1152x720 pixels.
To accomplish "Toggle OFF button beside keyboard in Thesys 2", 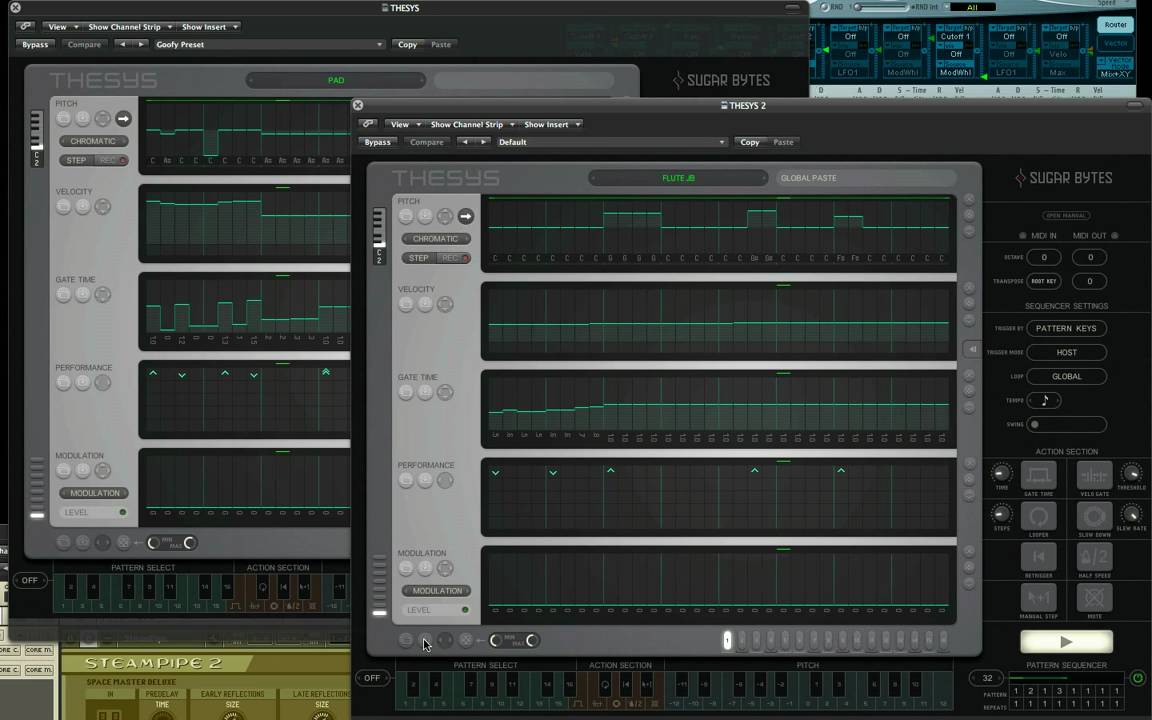I will click(372, 678).
